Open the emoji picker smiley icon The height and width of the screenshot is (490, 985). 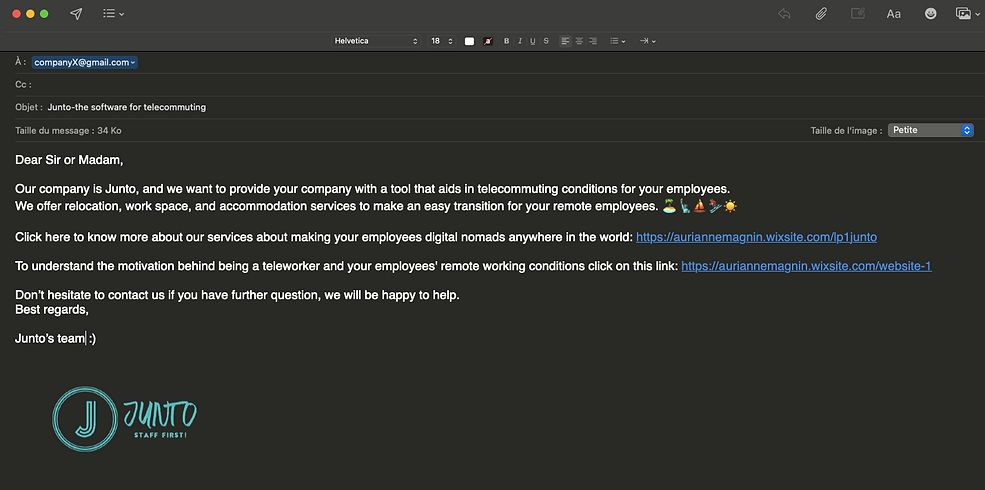click(930, 14)
